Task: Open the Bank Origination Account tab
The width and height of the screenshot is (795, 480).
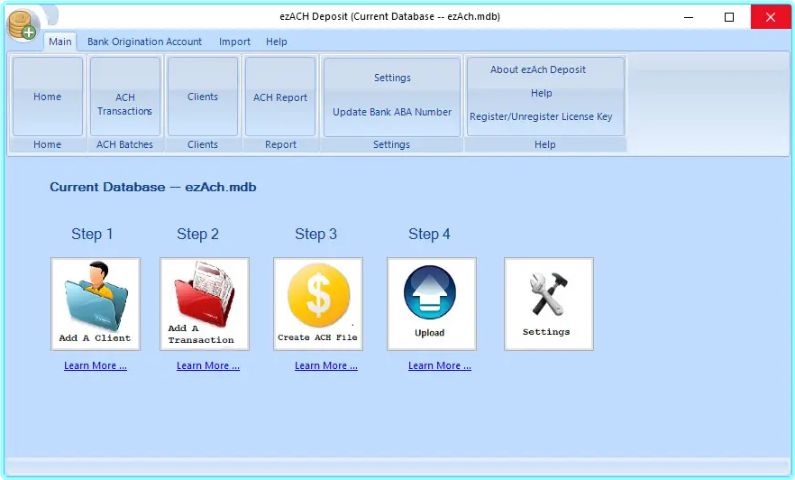Action: pos(144,42)
